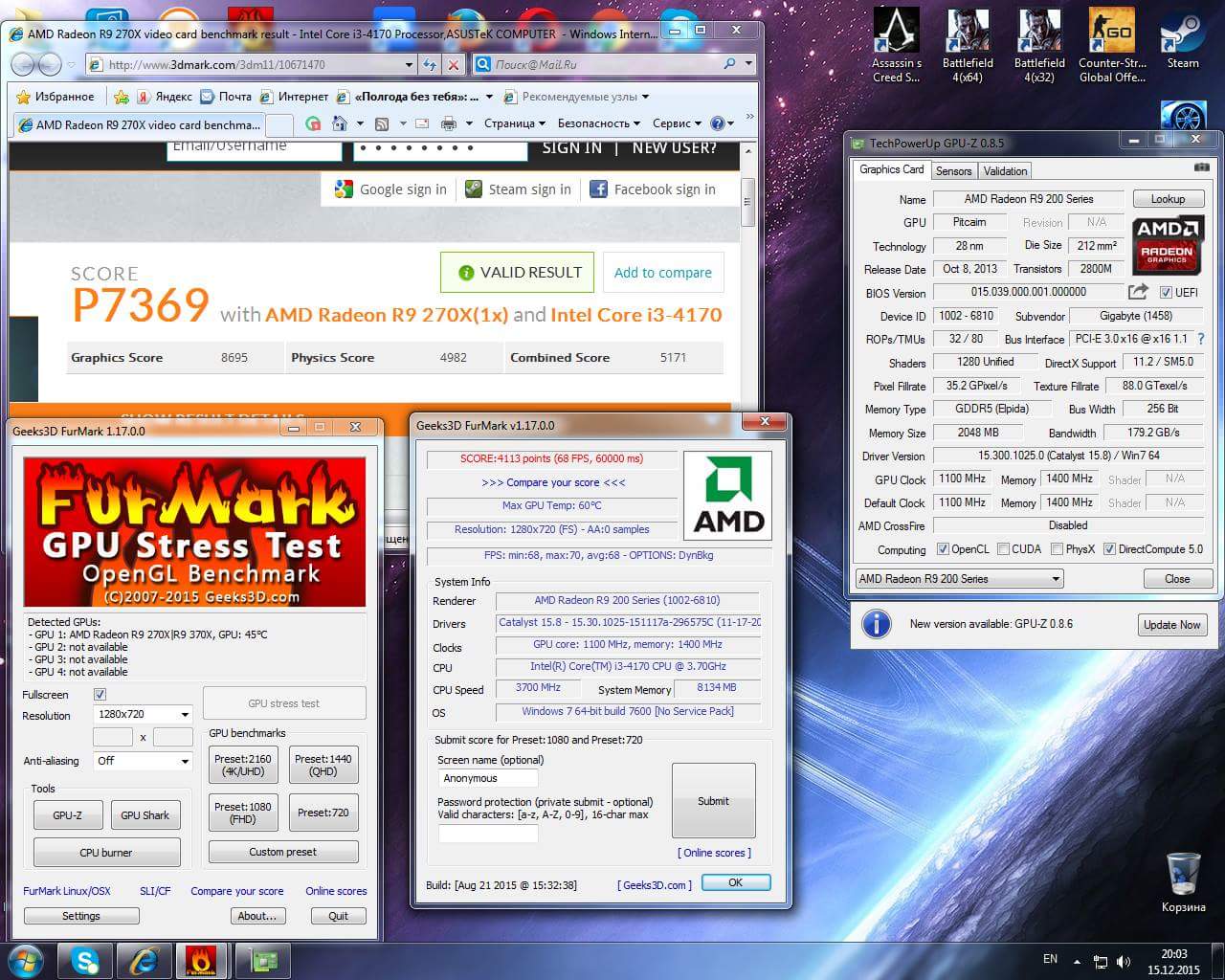Screen dimensions: 1225x980
Task: Click the IE stop loading X icon
Action: pos(454,65)
